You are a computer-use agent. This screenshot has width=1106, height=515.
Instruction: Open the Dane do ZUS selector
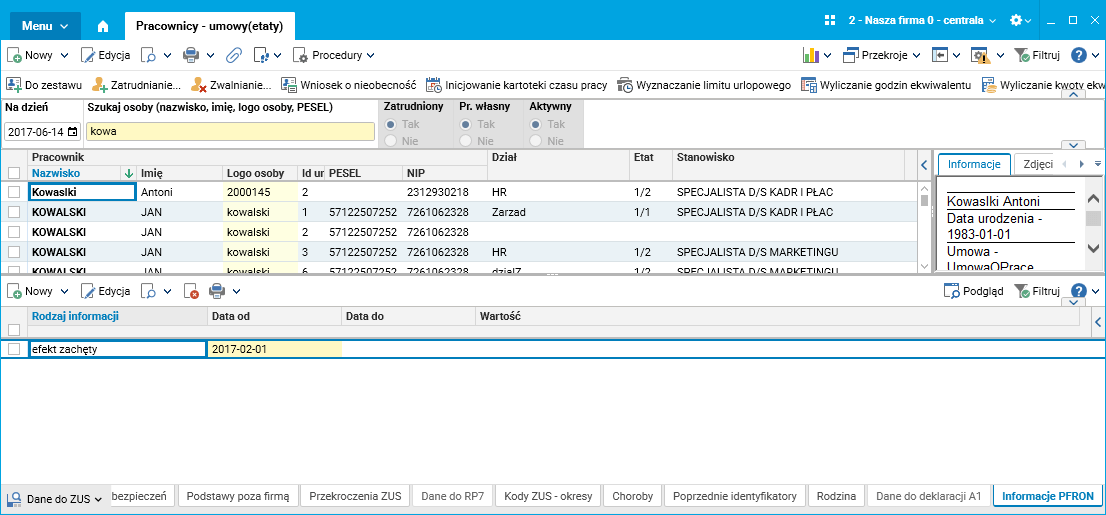(x=56, y=499)
